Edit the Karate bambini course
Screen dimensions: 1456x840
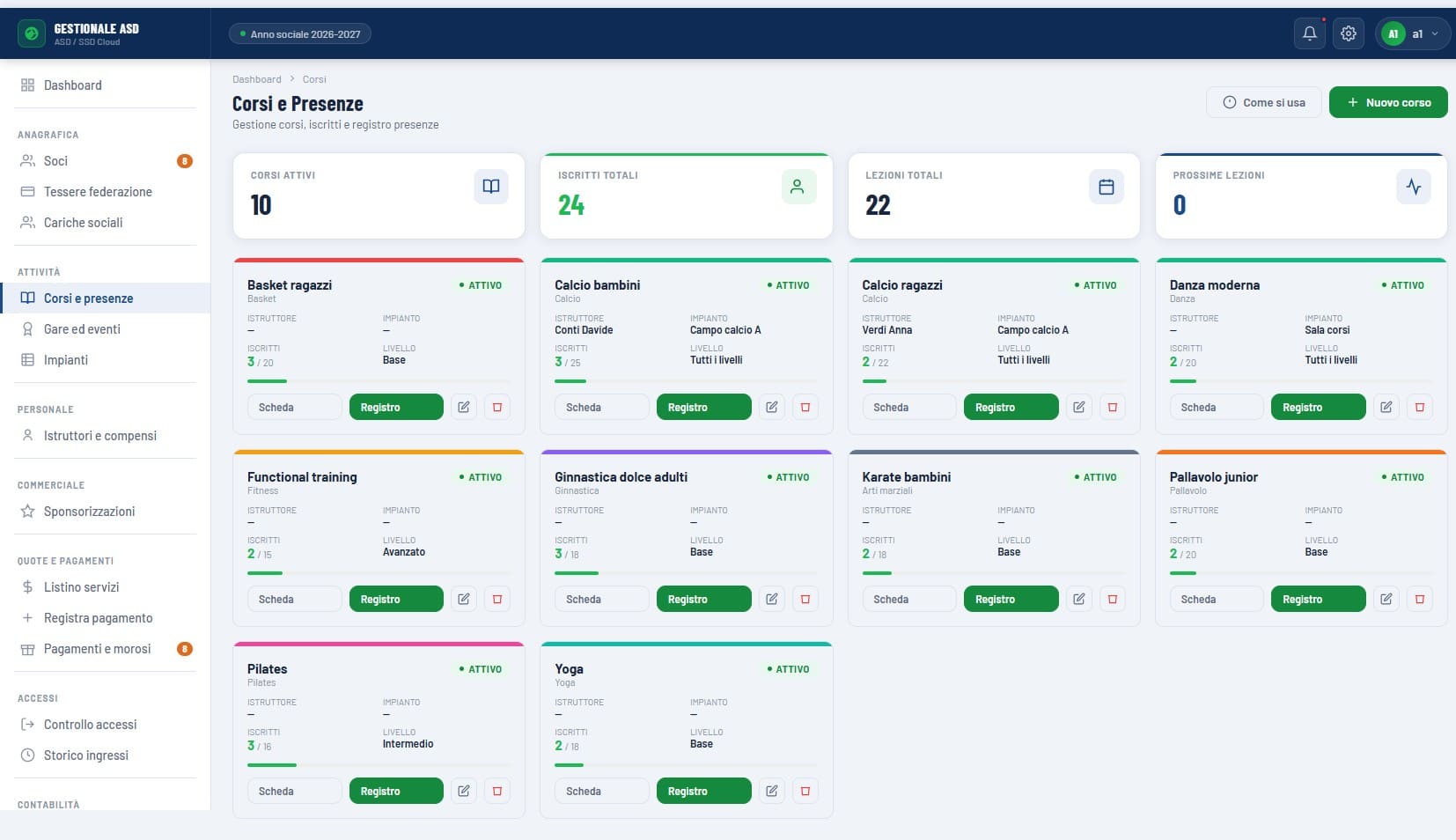tap(1079, 599)
